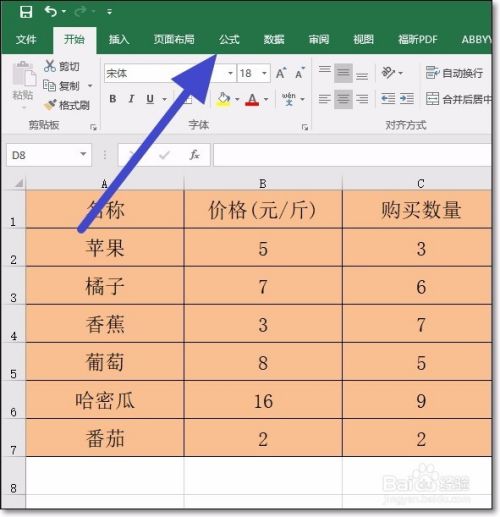Click the Format Painter brush icon

coord(50,105)
